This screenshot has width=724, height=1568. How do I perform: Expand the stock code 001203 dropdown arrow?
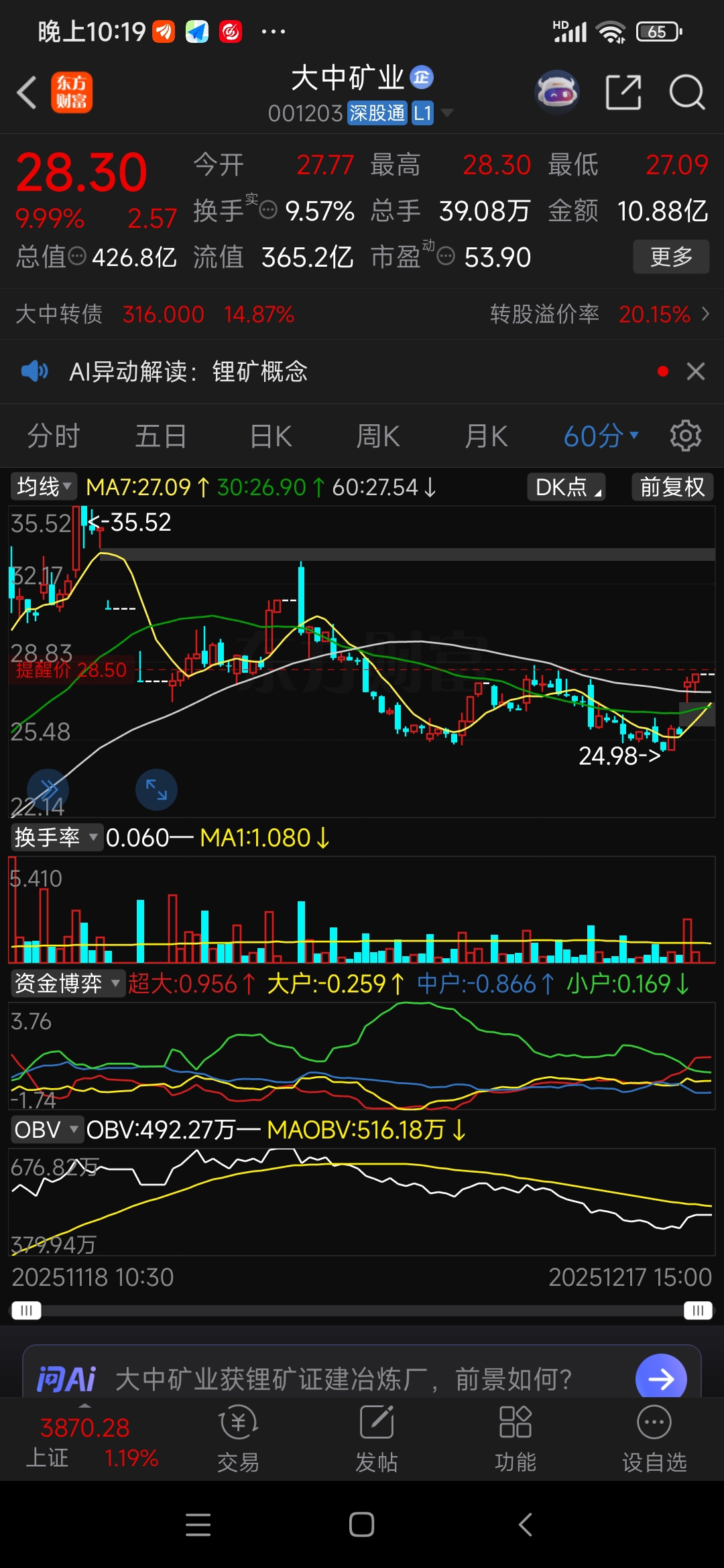click(447, 113)
